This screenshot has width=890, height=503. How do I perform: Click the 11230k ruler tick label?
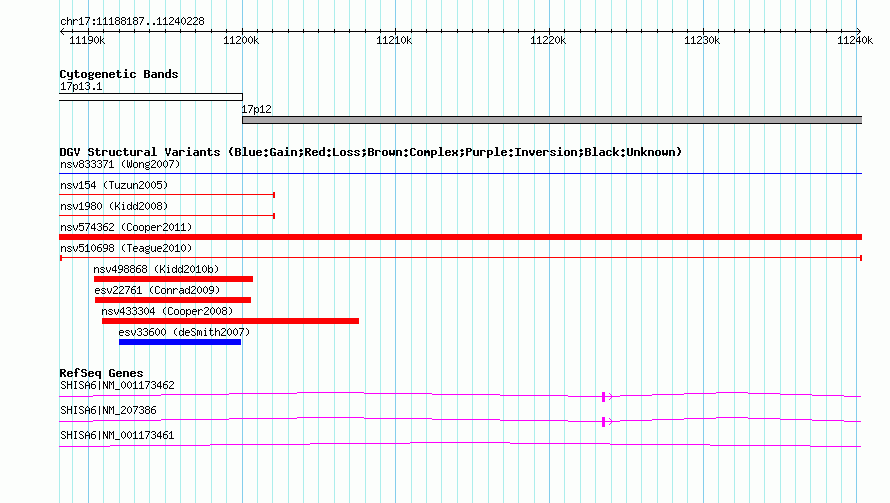pos(702,40)
